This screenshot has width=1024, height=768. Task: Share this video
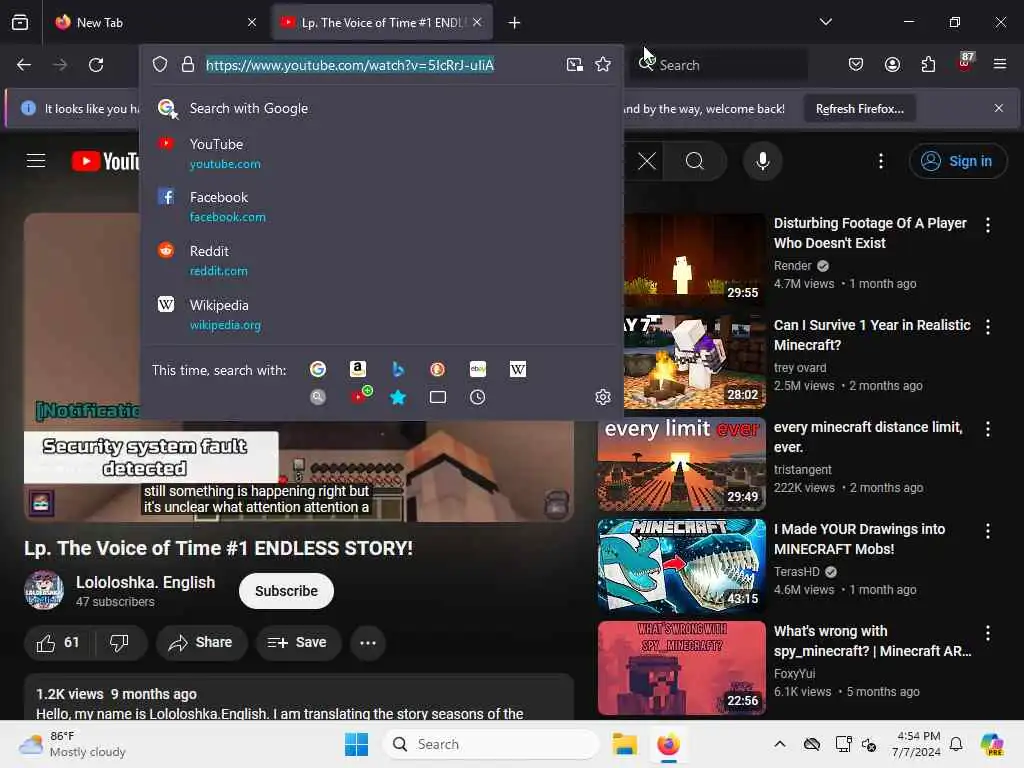(201, 643)
